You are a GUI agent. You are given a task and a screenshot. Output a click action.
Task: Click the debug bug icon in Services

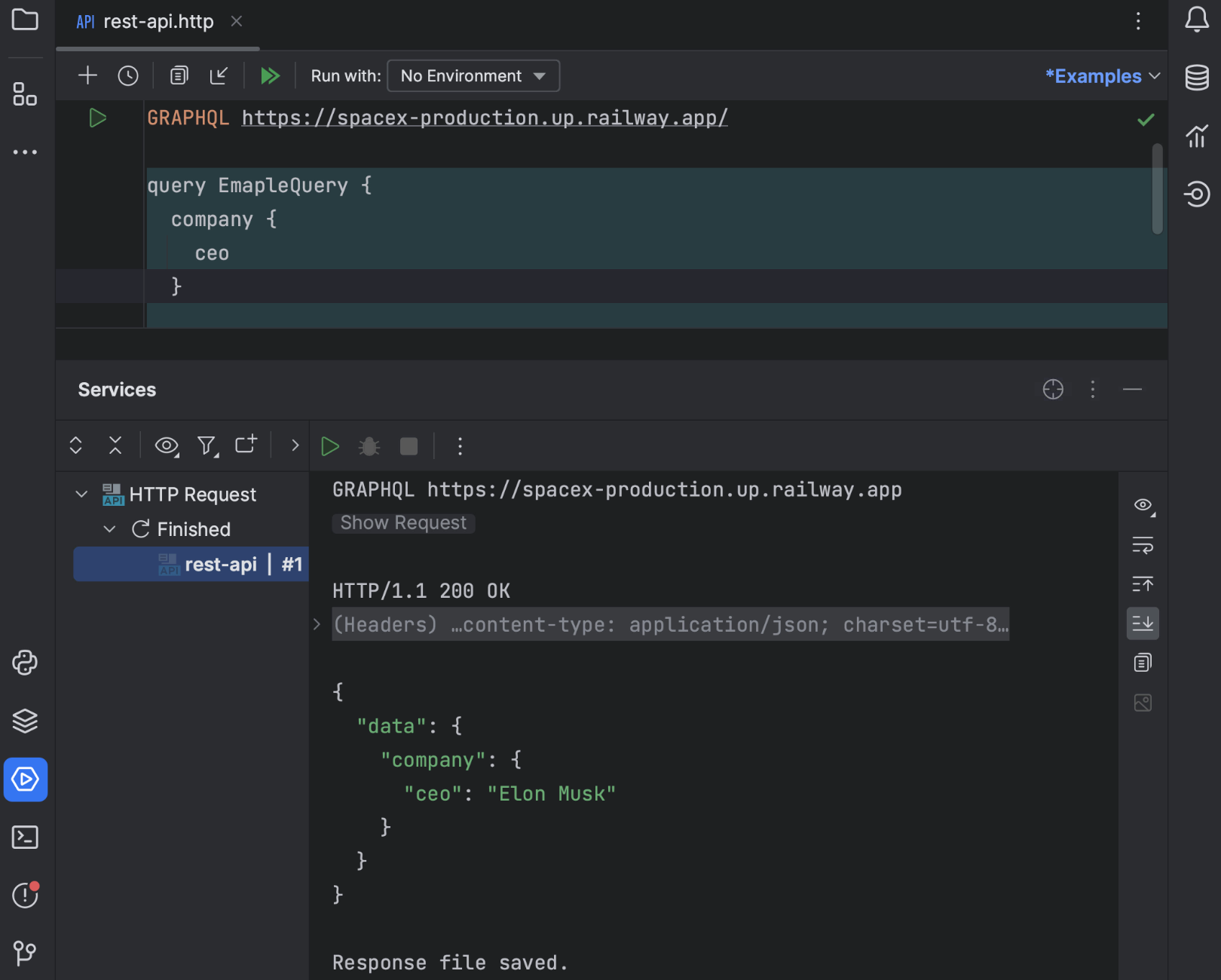coord(369,446)
